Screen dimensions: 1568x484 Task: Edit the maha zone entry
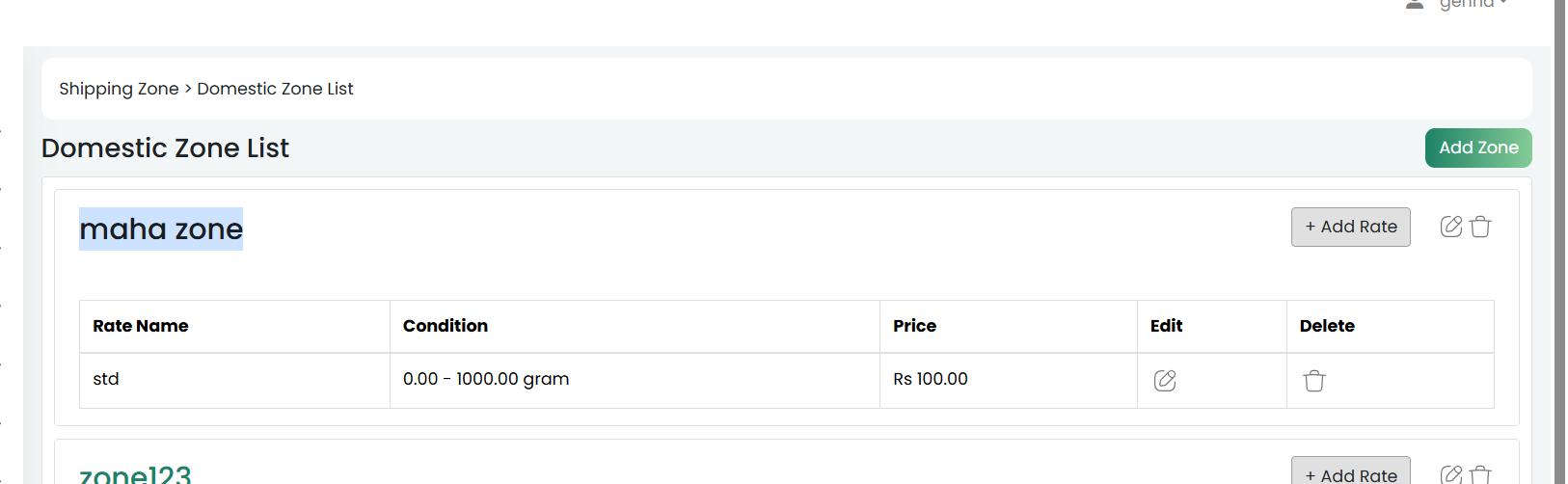point(1451,227)
